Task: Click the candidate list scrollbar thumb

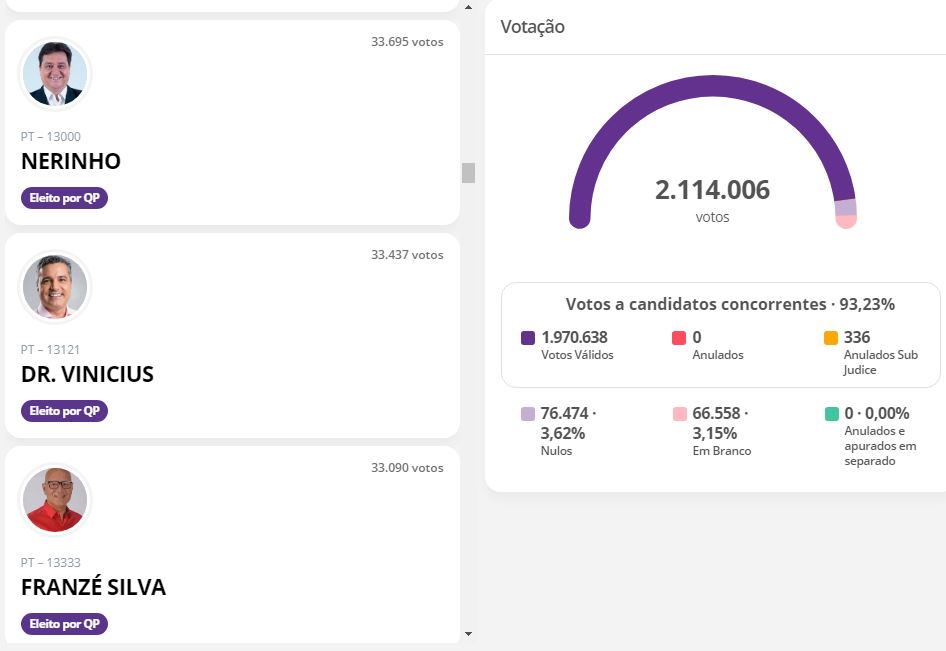Action: 469,173
